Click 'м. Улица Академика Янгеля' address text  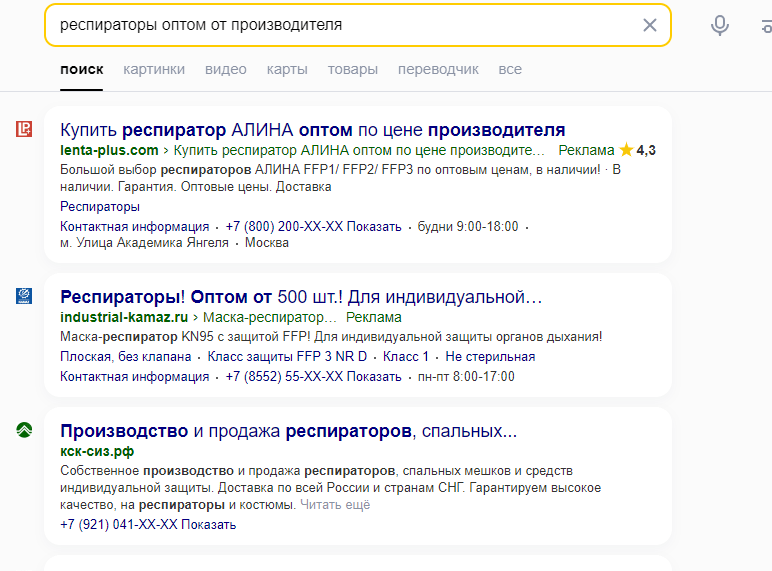[x=144, y=243]
